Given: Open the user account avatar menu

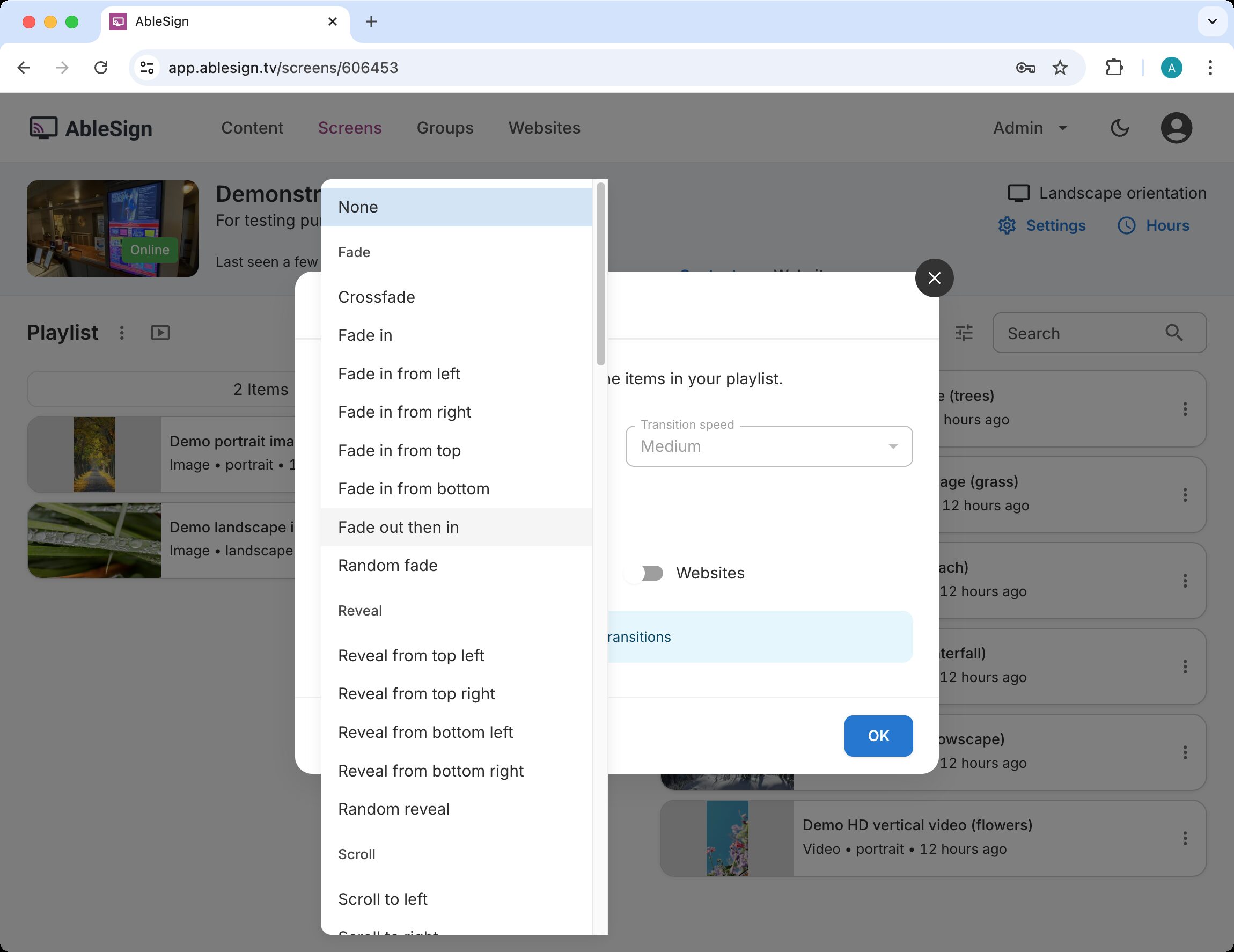Looking at the screenshot, I should coord(1176,128).
